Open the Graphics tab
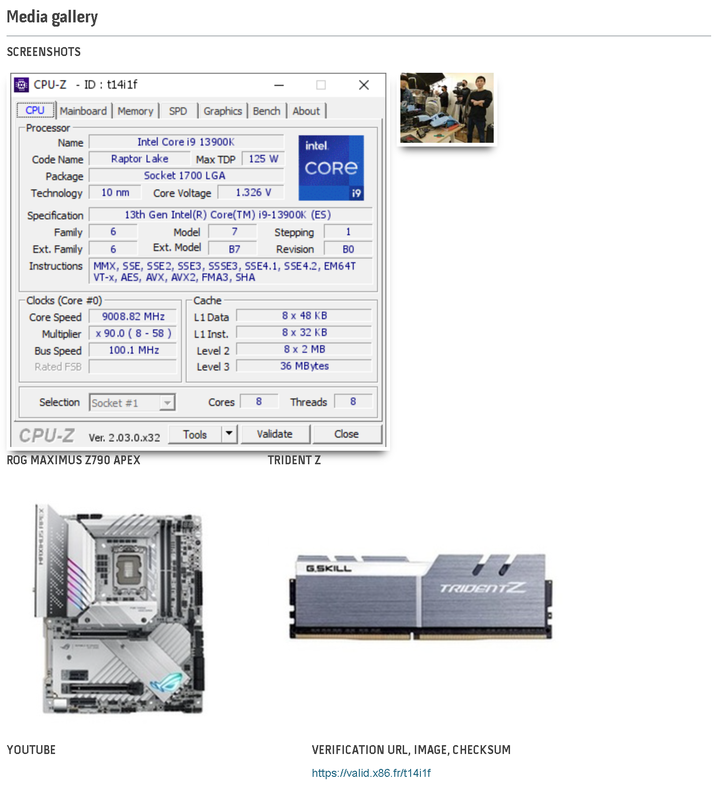The height and width of the screenshot is (789, 720). point(222,111)
